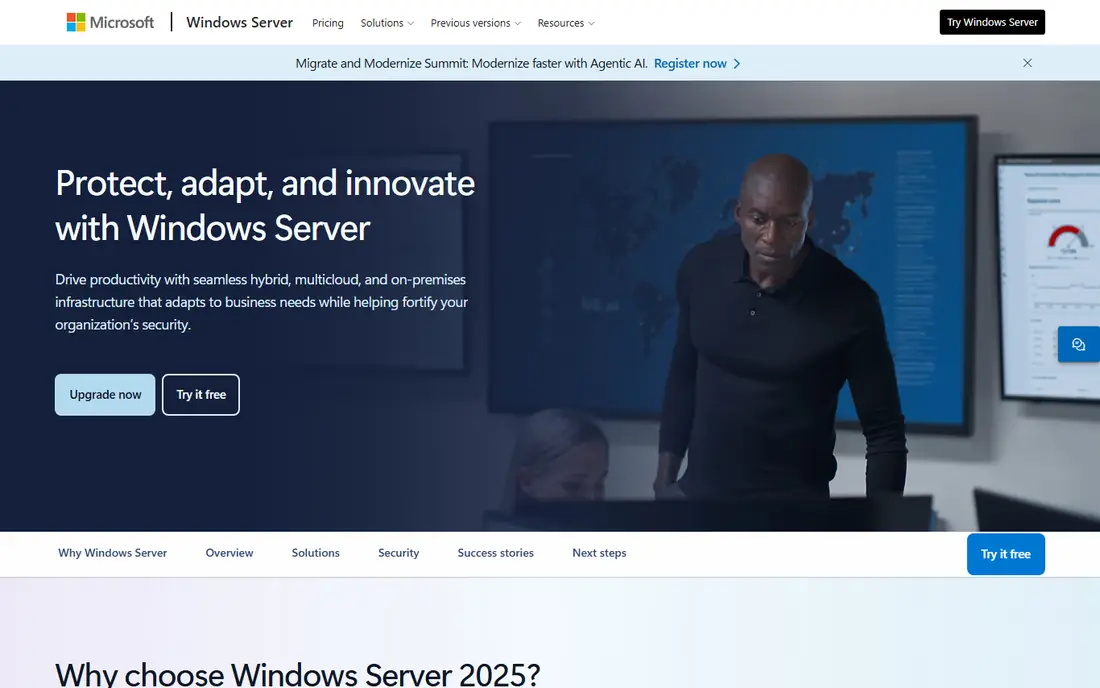Viewport: 1100px width, 688px height.
Task: Expand the Previous versions dropdown
Action: coord(476,23)
